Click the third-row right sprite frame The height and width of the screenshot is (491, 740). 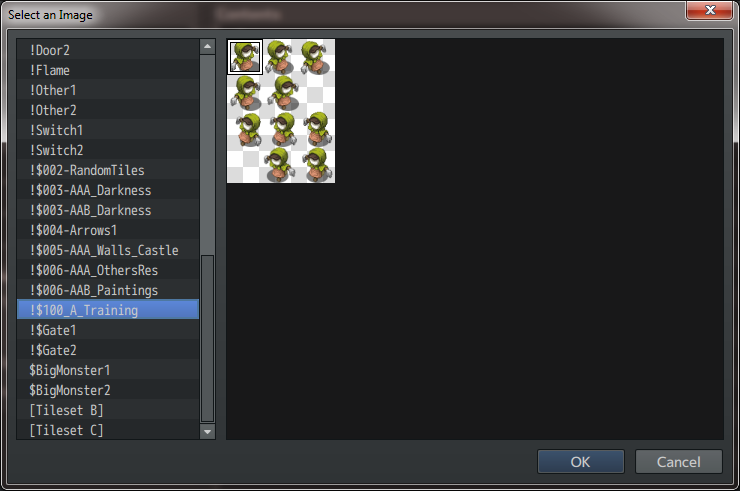pyautogui.click(x=317, y=129)
